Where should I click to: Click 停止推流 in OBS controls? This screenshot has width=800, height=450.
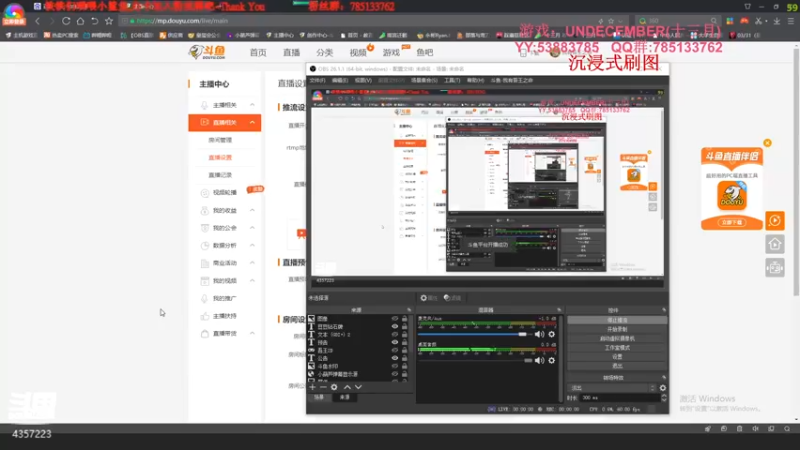tap(617, 320)
